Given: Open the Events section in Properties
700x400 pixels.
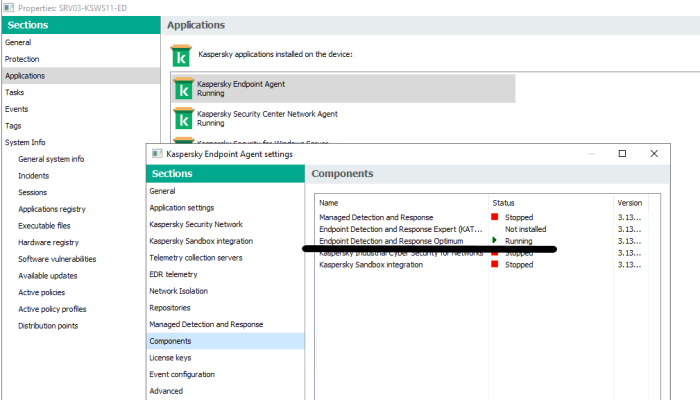Looking at the screenshot, I should 81,109.
